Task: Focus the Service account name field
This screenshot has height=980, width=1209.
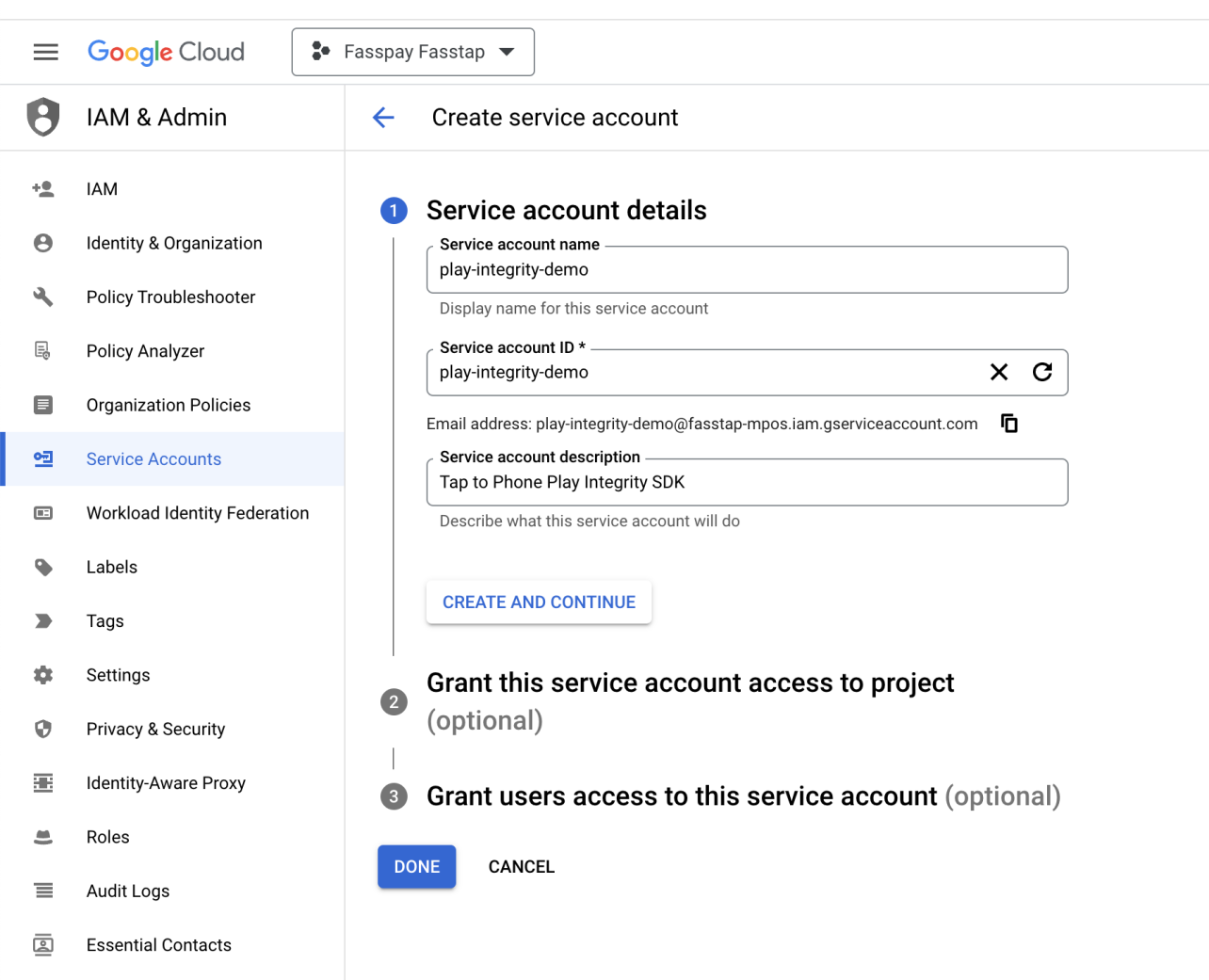Action: pyautogui.click(x=748, y=270)
